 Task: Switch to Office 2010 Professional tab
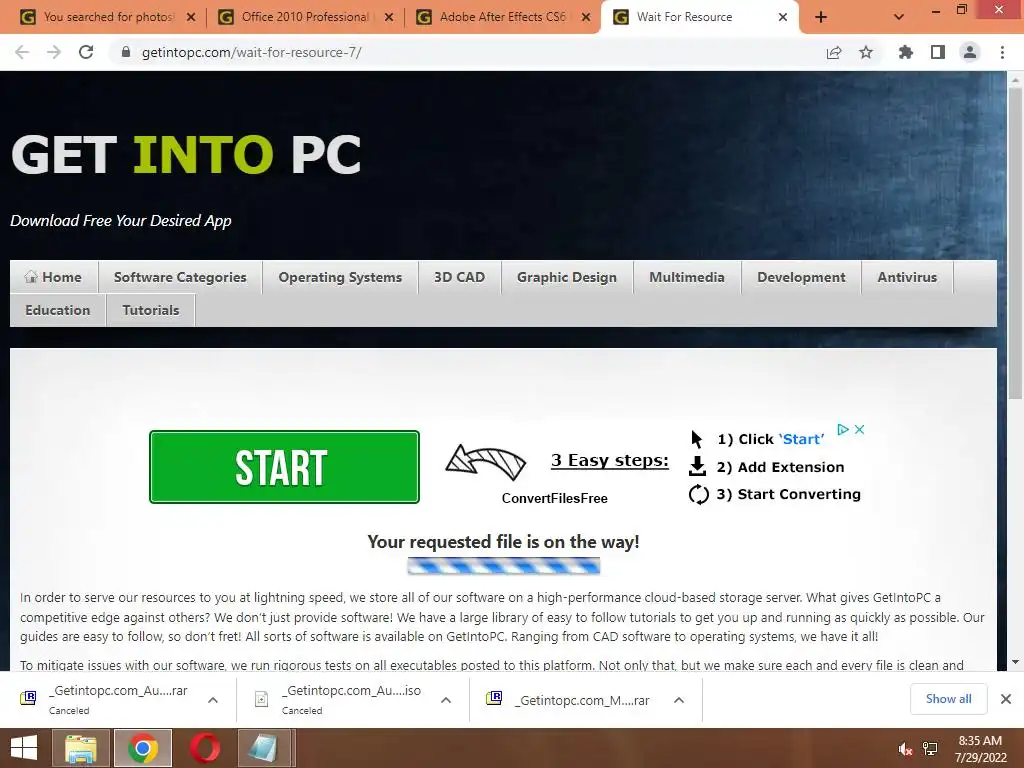click(x=305, y=17)
